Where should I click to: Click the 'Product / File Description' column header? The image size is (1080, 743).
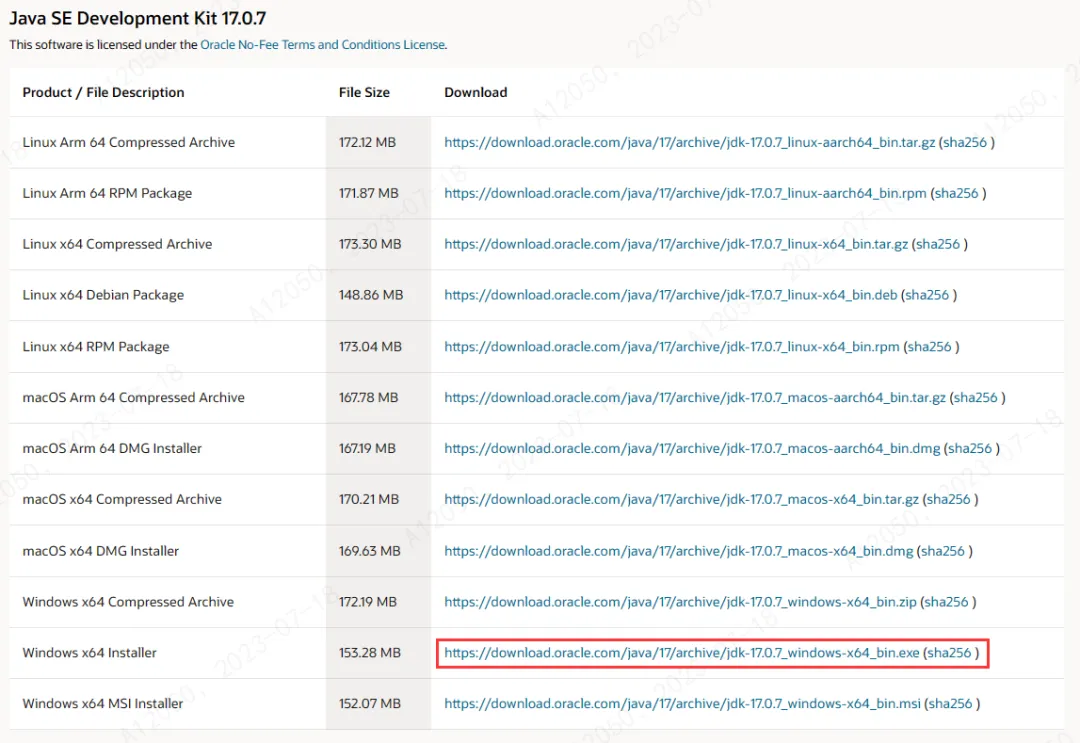pyautogui.click(x=103, y=93)
